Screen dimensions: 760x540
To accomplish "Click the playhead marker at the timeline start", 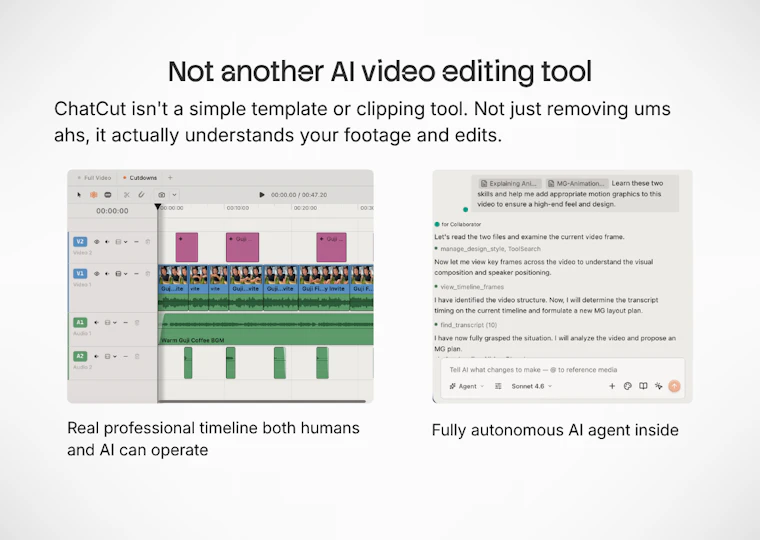I will [x=158, y=207].
